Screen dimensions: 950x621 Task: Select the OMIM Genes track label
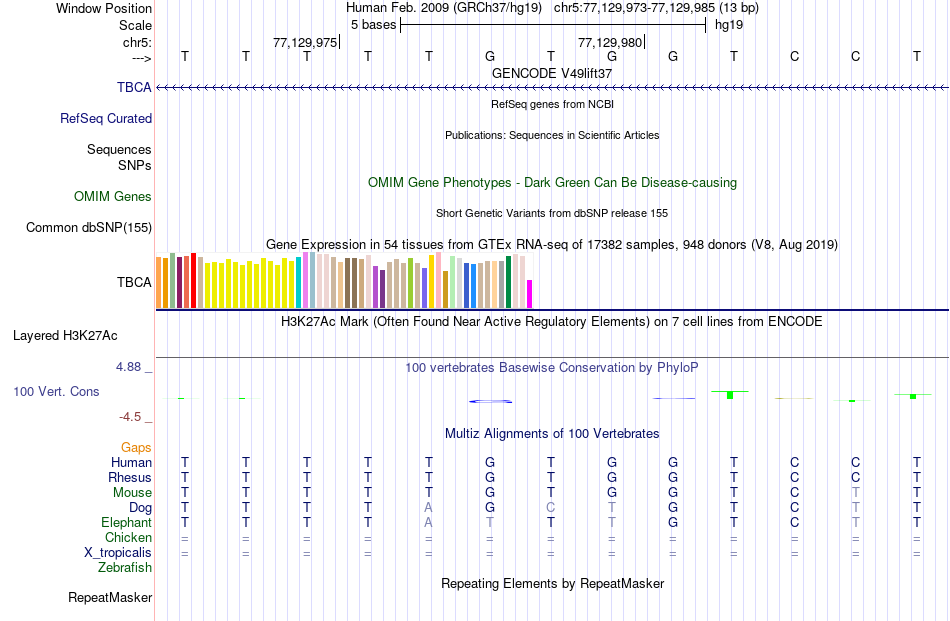pos(112,196)
